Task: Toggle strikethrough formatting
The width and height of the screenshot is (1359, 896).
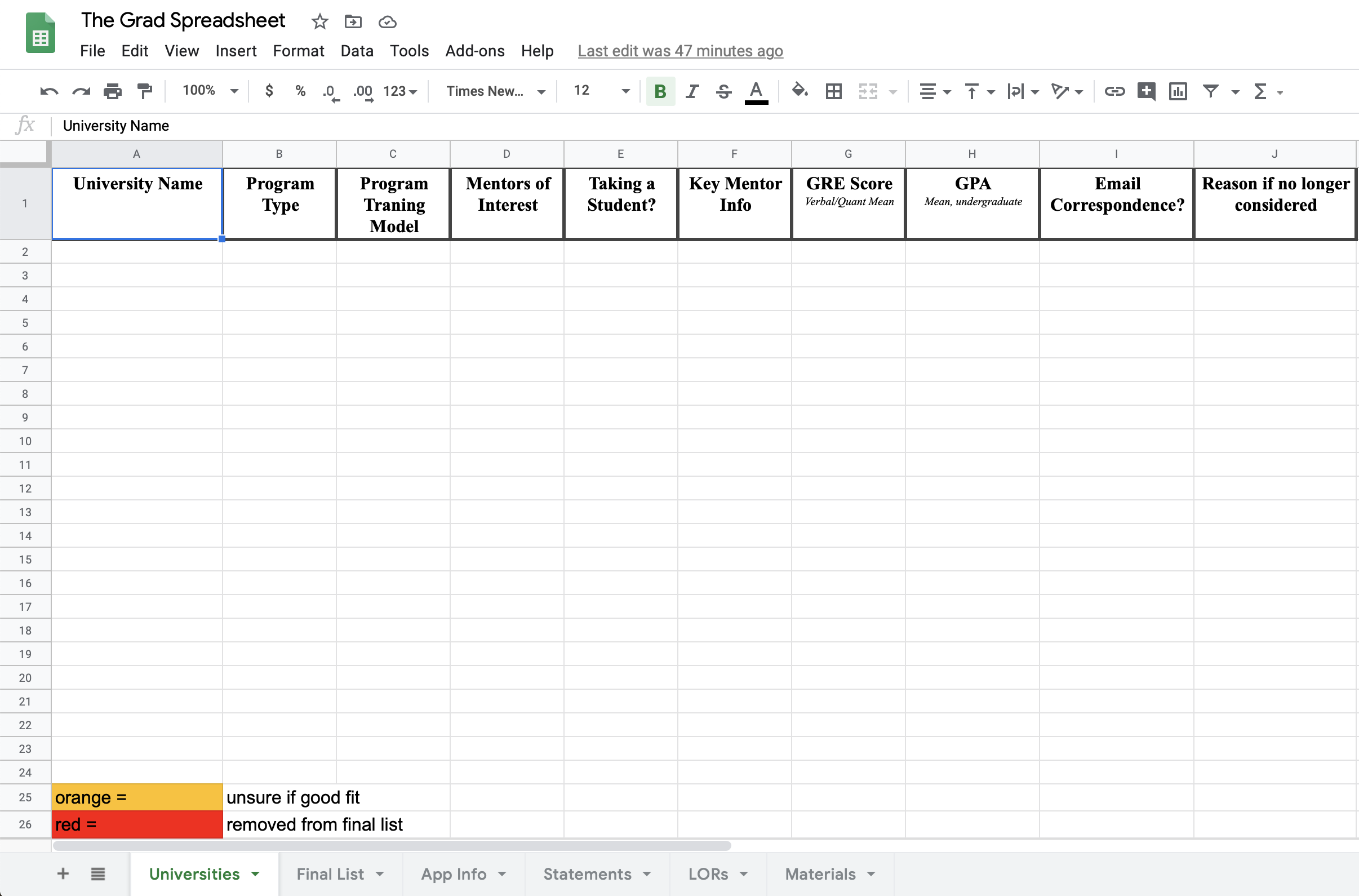Action: (723, 91)
